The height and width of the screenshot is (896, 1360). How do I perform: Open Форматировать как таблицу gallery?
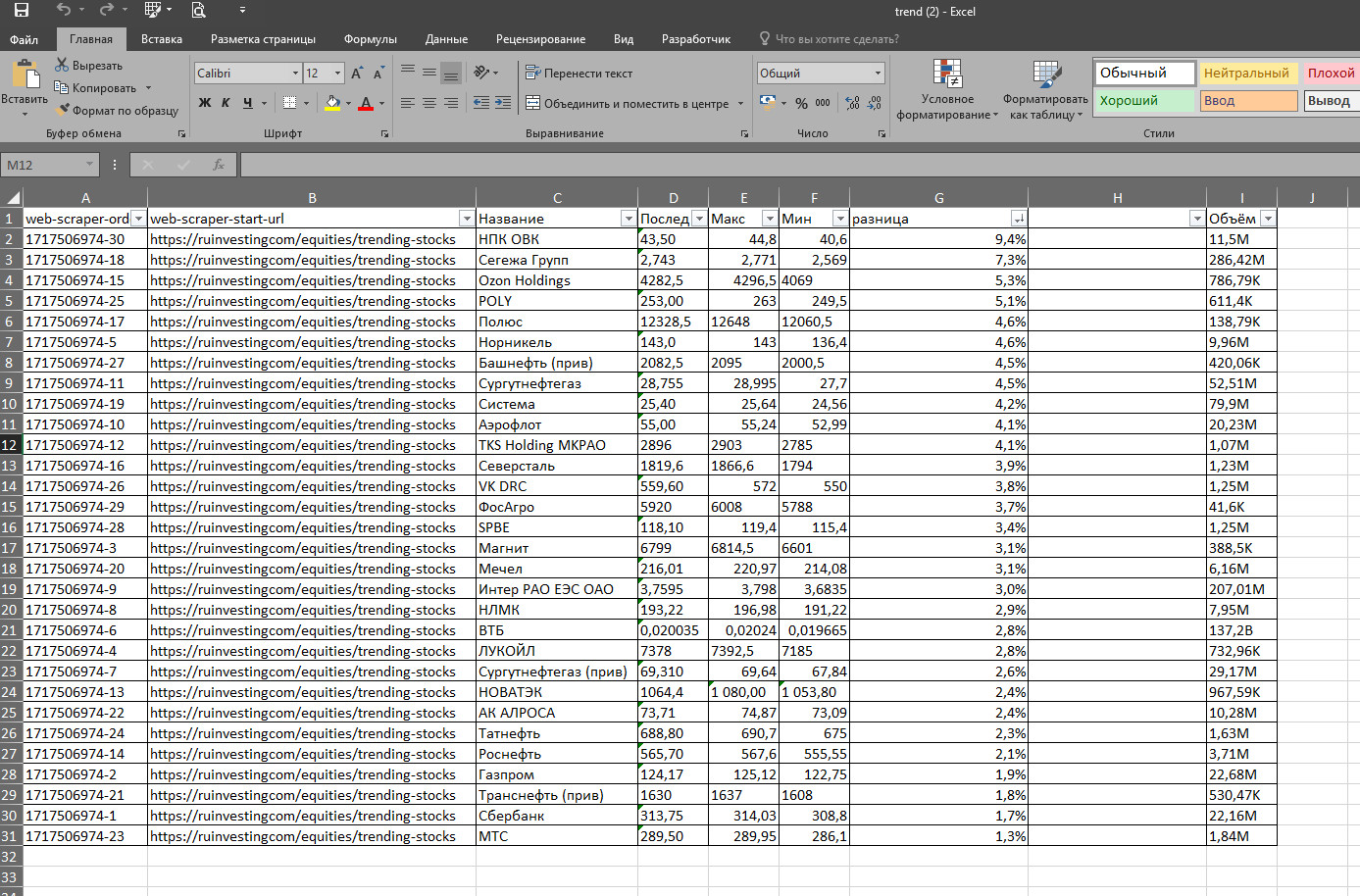1045,89
